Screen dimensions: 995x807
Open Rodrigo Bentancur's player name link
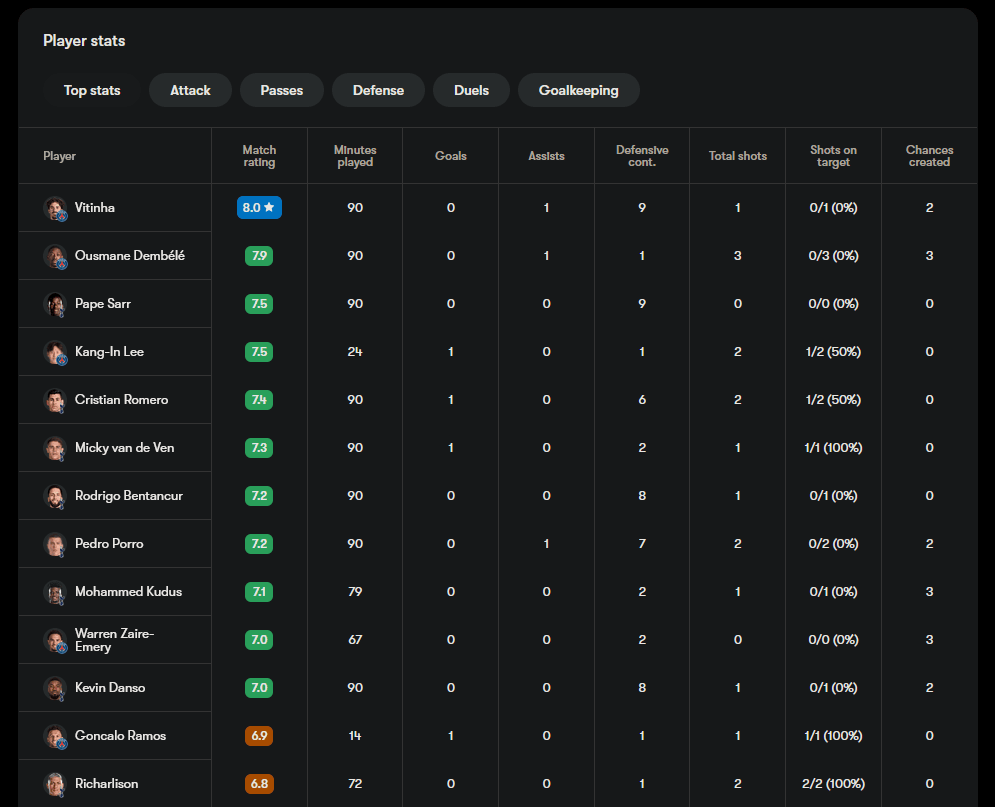tap(129, 496)
